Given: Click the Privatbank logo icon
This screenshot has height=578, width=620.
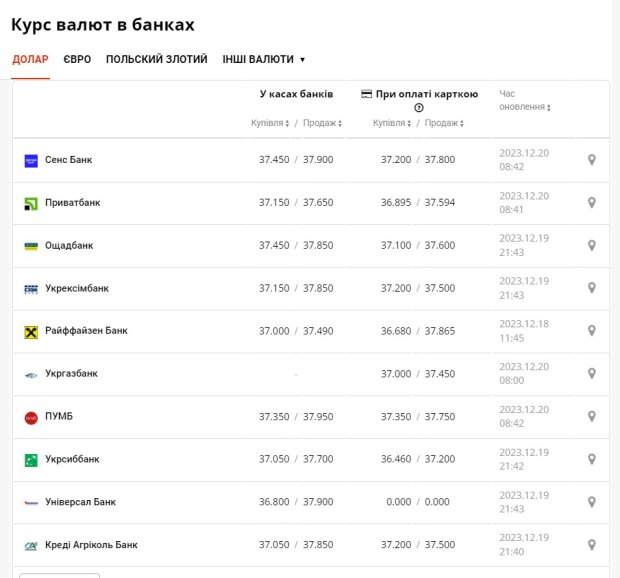Looking at the screenshot, I should tap(31, 203).
